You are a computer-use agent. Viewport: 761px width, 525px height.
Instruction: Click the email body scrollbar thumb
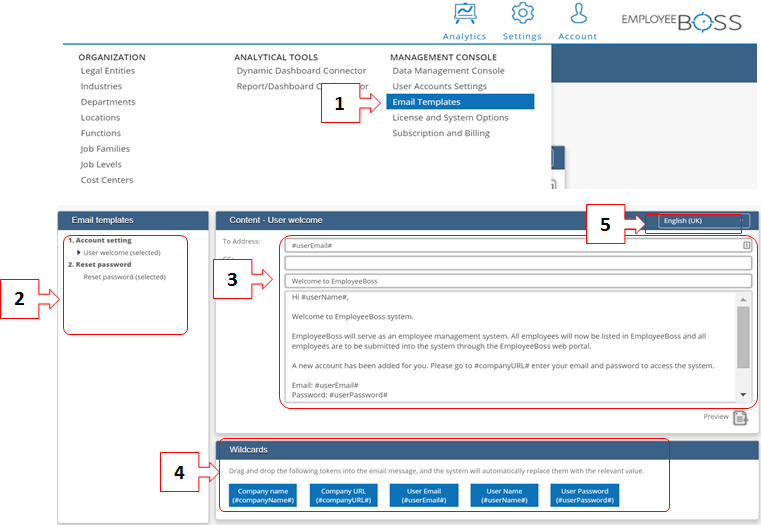[x=743, y=337]
